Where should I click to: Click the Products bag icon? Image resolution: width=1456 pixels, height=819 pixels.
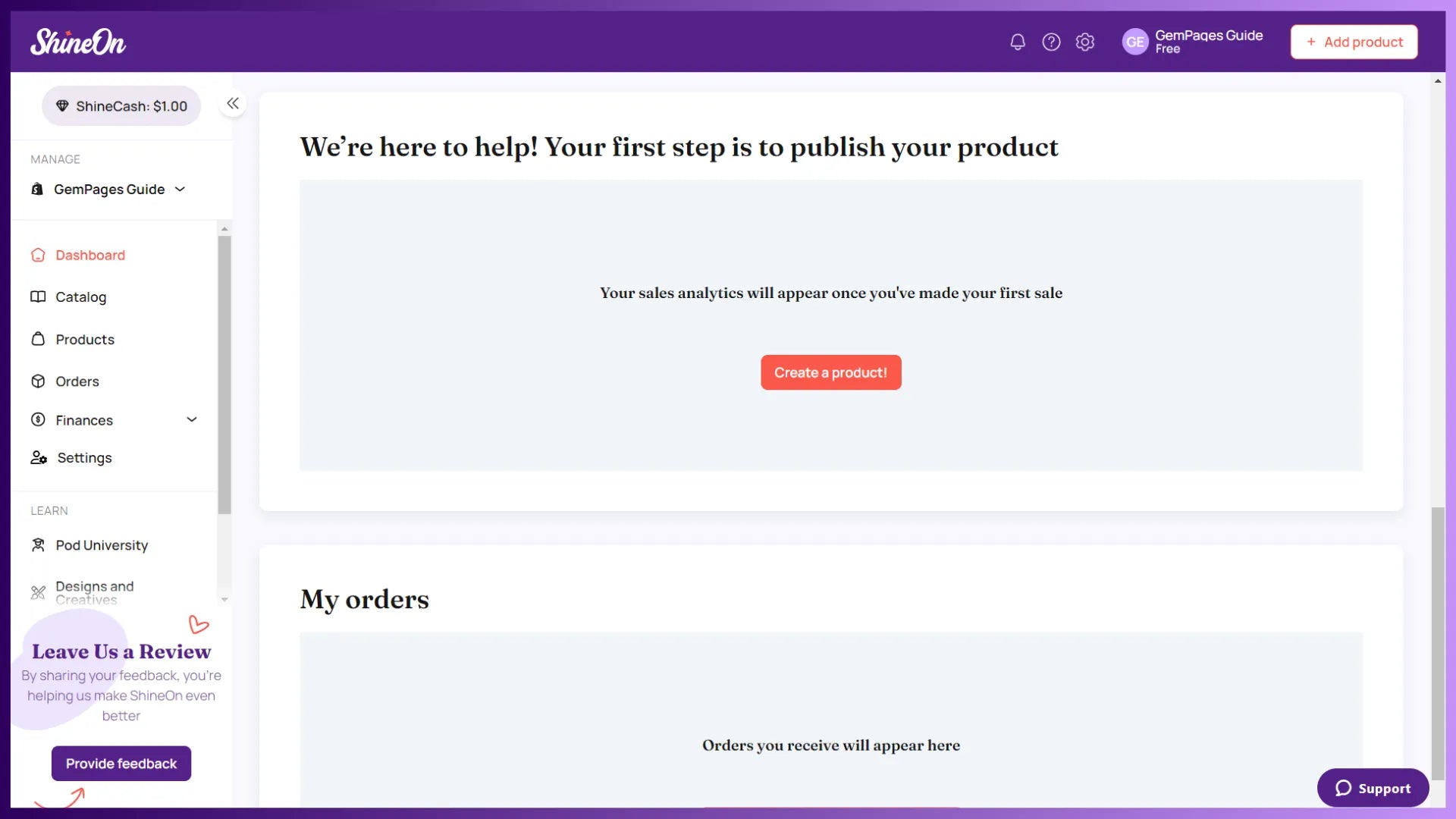tap(38, 339)
